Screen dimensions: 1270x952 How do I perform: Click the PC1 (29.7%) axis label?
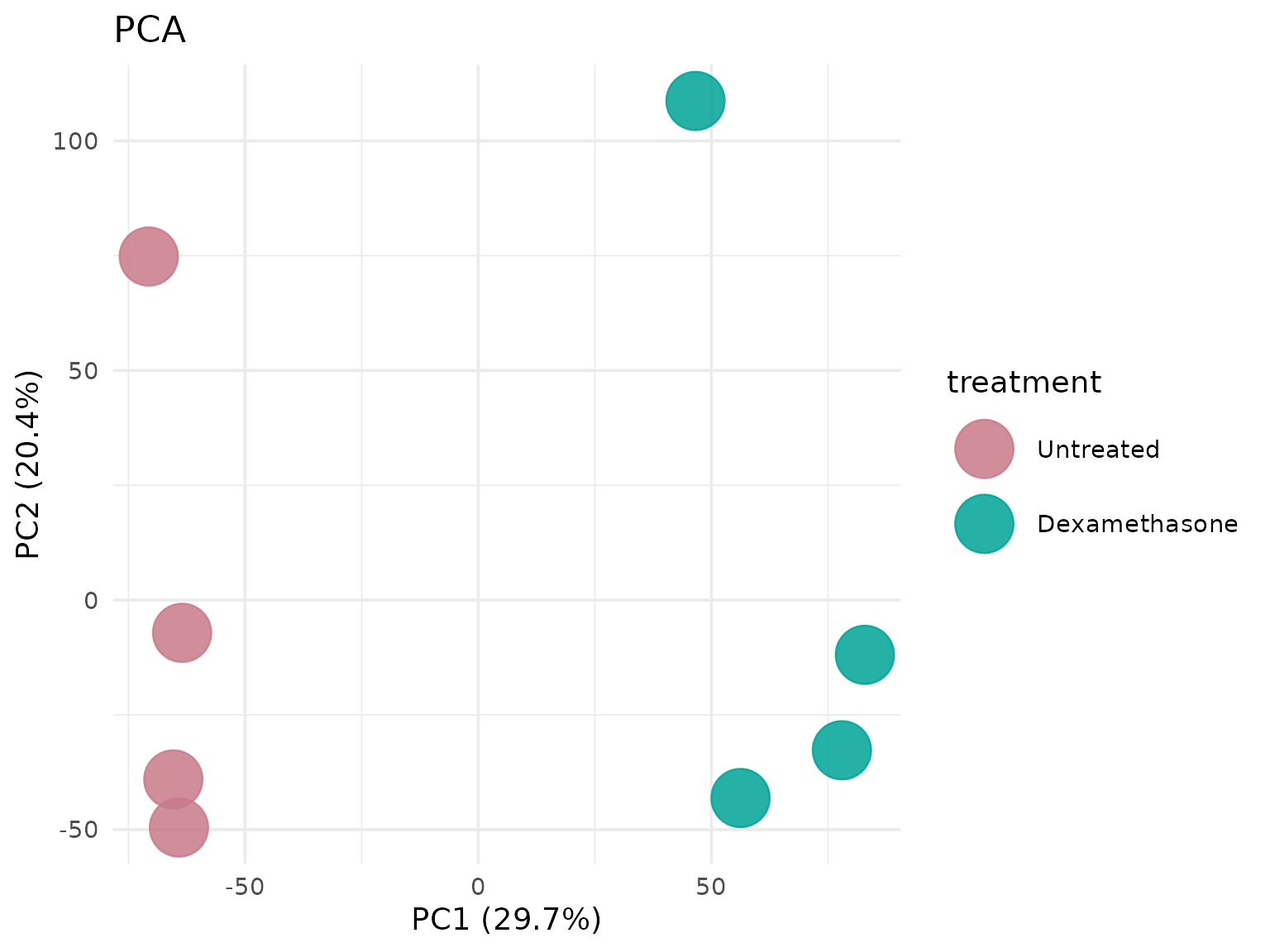[x=506, y=919]
